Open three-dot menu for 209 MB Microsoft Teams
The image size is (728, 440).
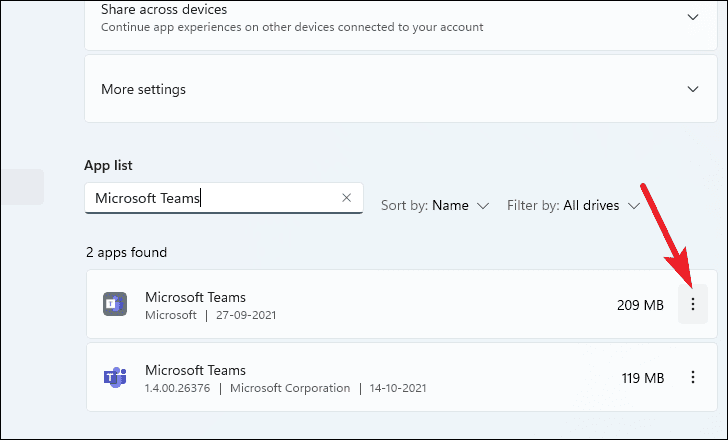click(x=693, y=304)
